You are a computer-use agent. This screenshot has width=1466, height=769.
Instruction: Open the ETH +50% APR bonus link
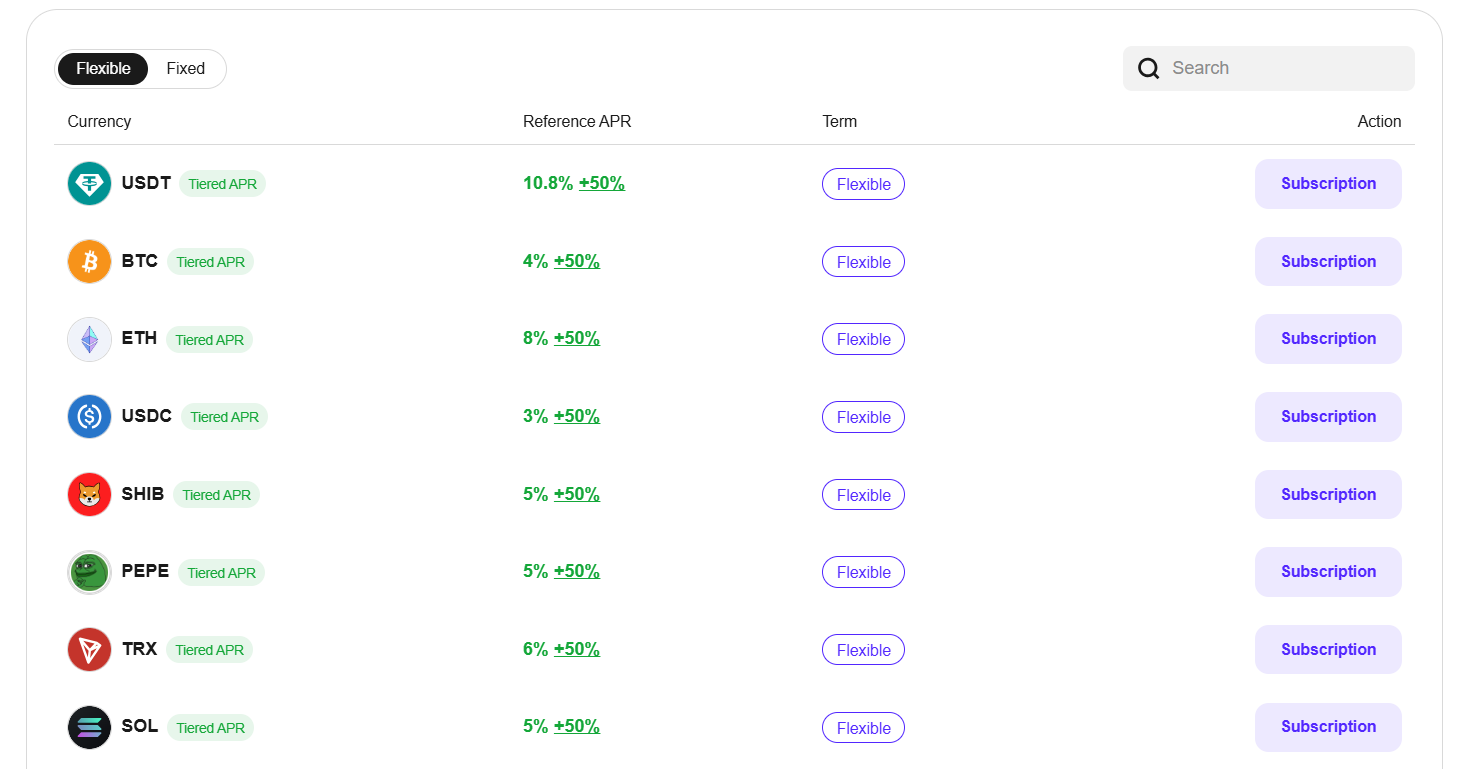click(x=576, y=339)
